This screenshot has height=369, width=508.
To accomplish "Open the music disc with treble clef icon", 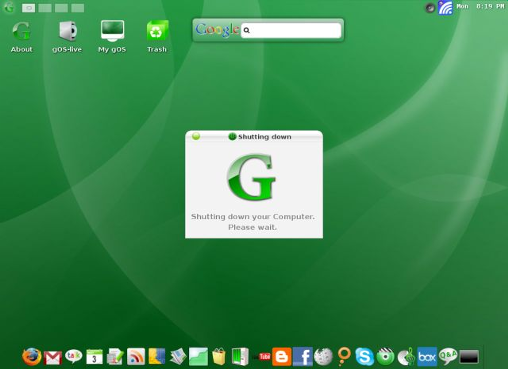I will tap(406, 357).
